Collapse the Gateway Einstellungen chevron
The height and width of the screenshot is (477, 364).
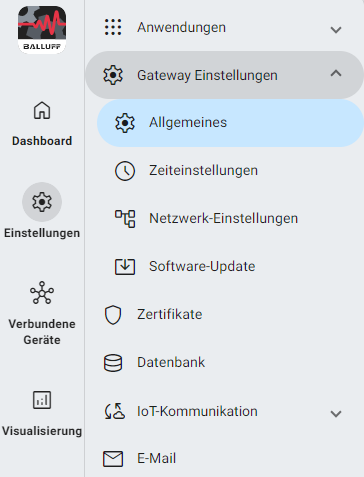click(x=336, y=73)
